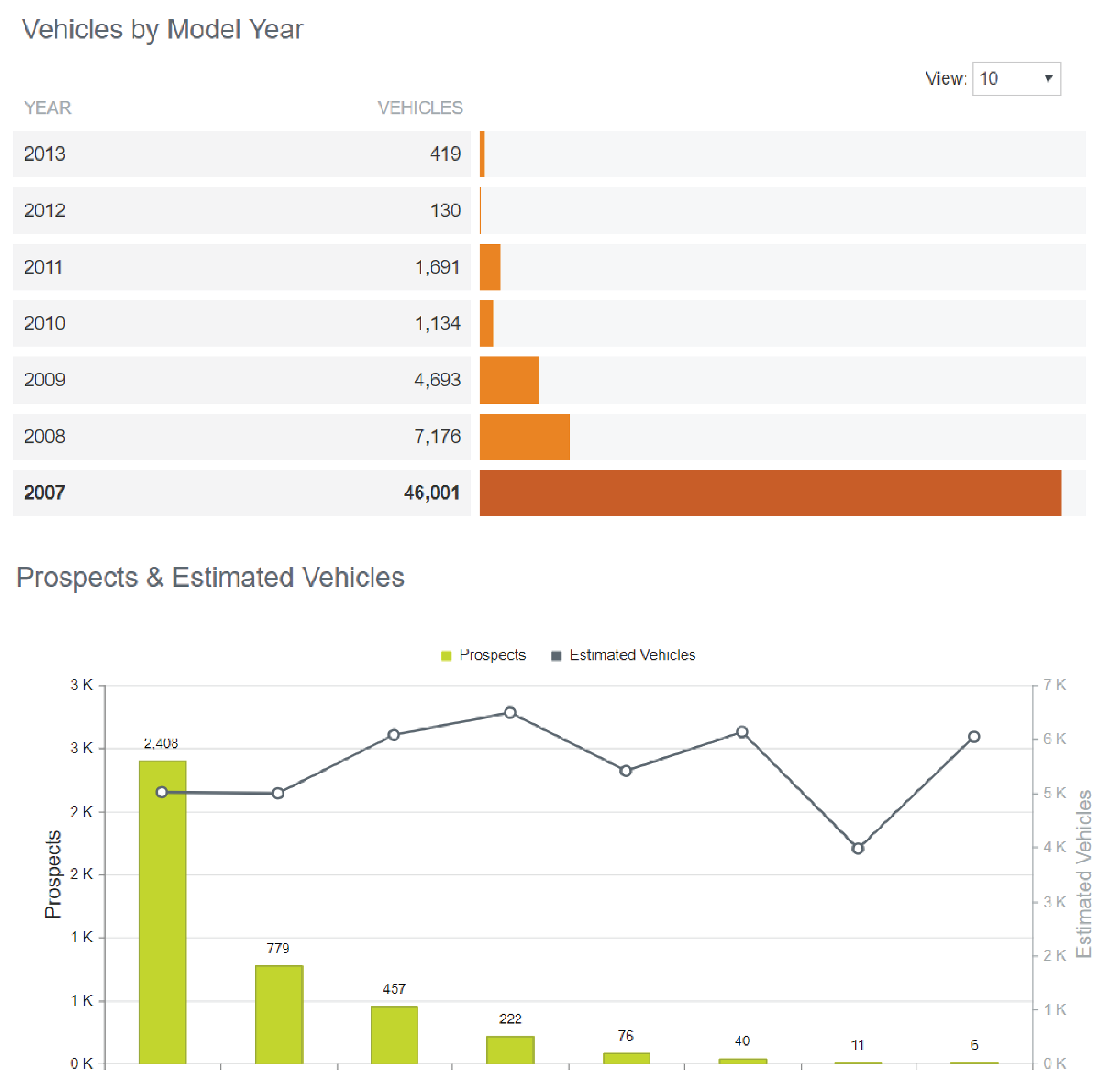Screen dimensions: 1100x1092
Task: Select the 2013 model year row
Action: pos(241,154)
